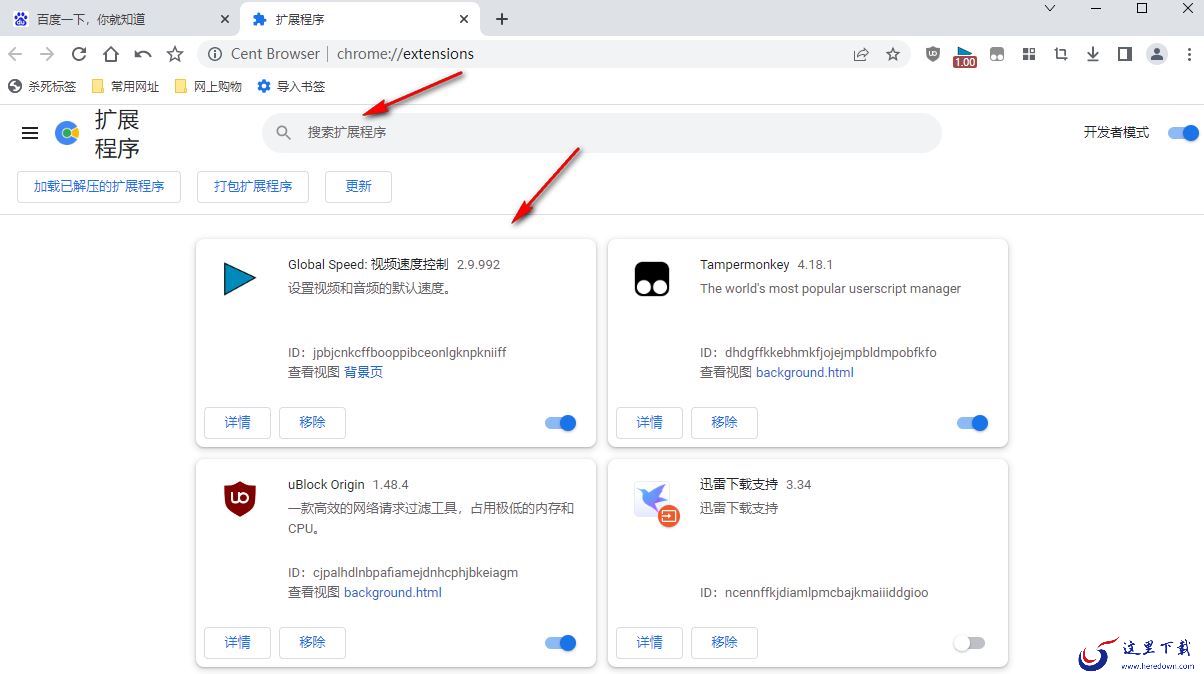1204x674 pixels.
Task: Open a new tab with plus button
Action: [x=502, y=19]
